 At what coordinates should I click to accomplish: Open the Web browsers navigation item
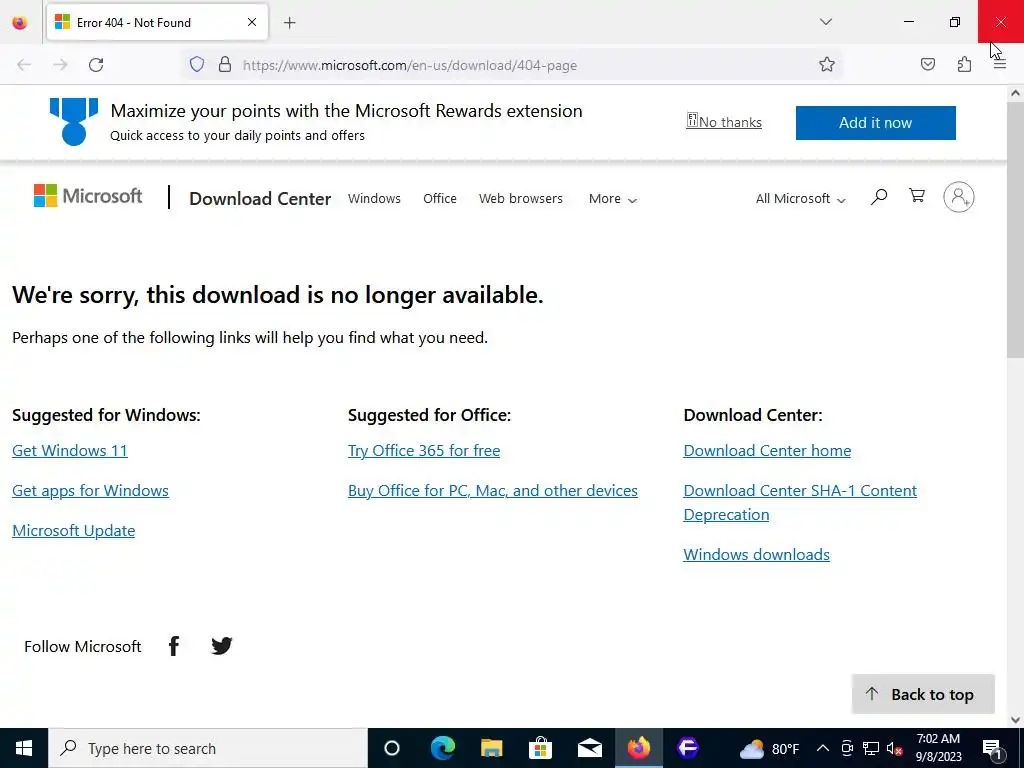[x=520, y=199]
